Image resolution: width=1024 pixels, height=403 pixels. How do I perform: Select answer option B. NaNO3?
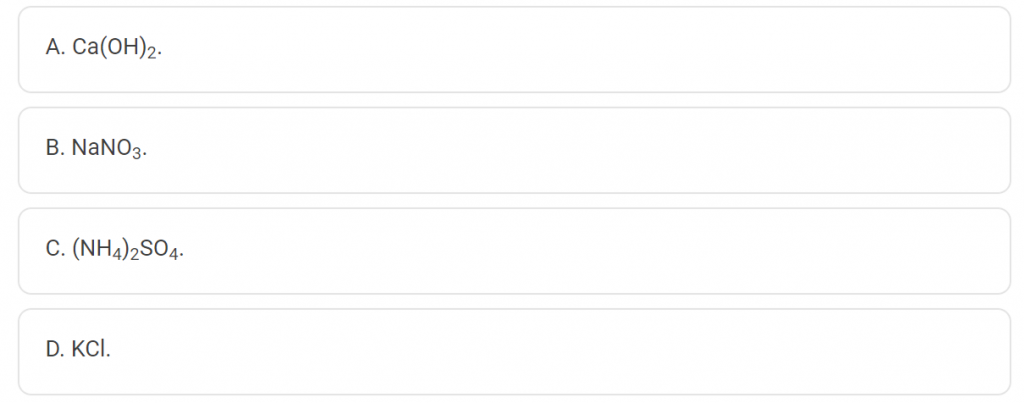pyautogui.click(x=514, y=150)
